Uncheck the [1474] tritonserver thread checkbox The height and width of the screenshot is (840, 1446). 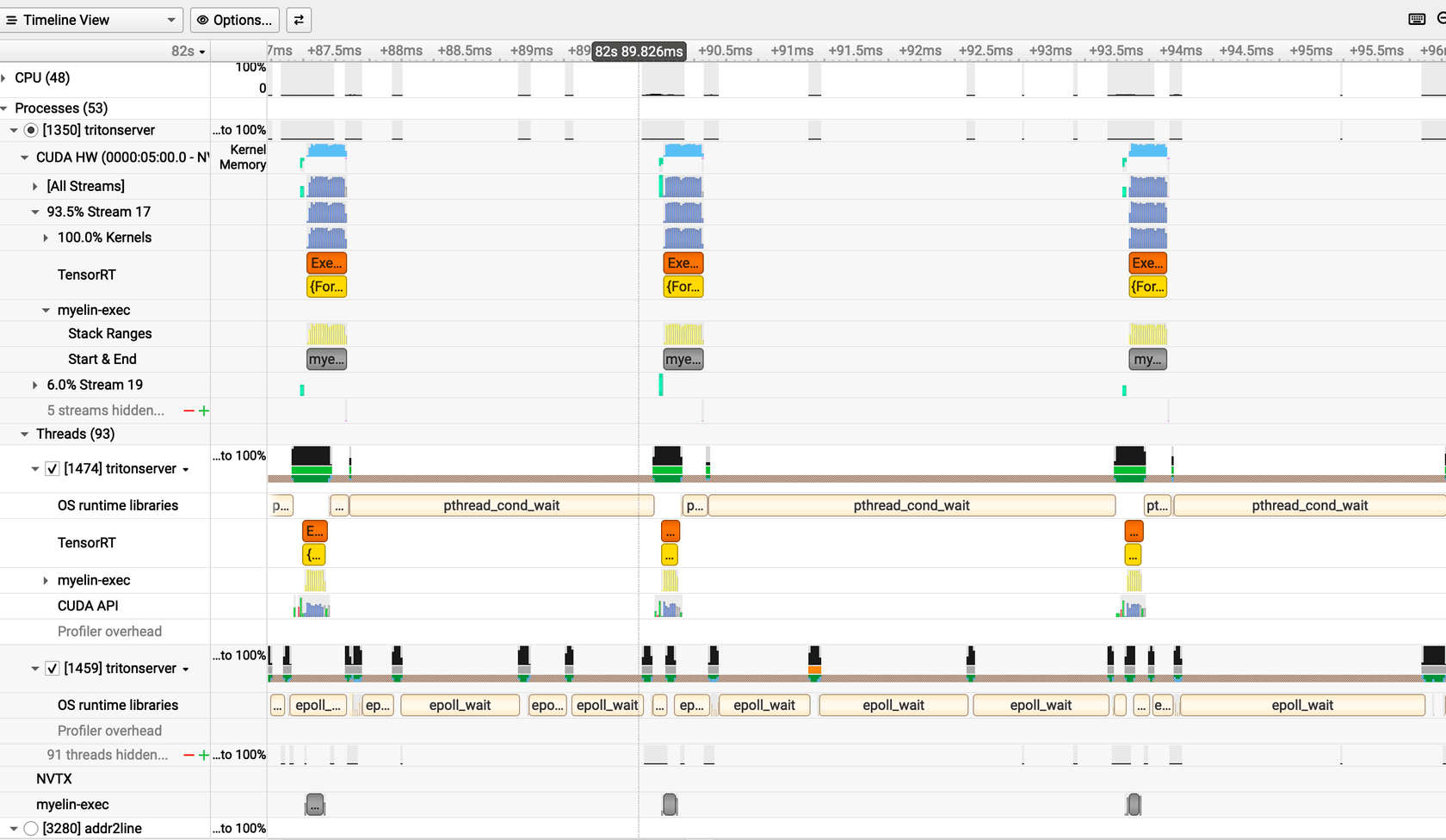(52, 468)
